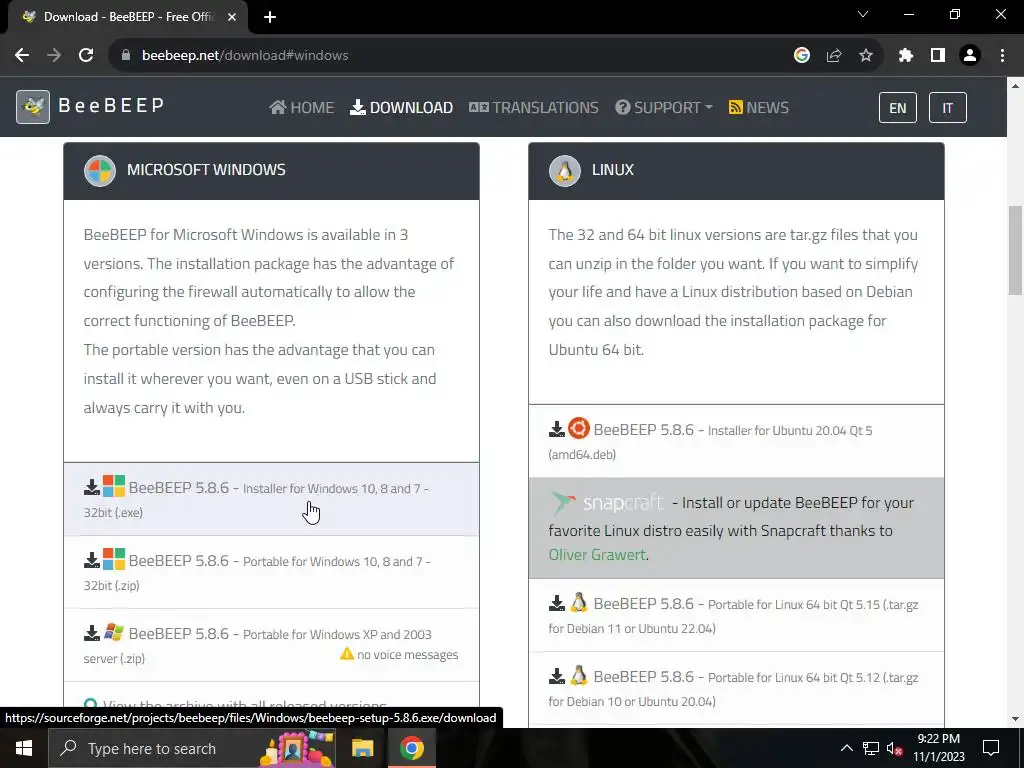Click the Google icon in address bar
1024x768 pixels.
tap(801, 56)
